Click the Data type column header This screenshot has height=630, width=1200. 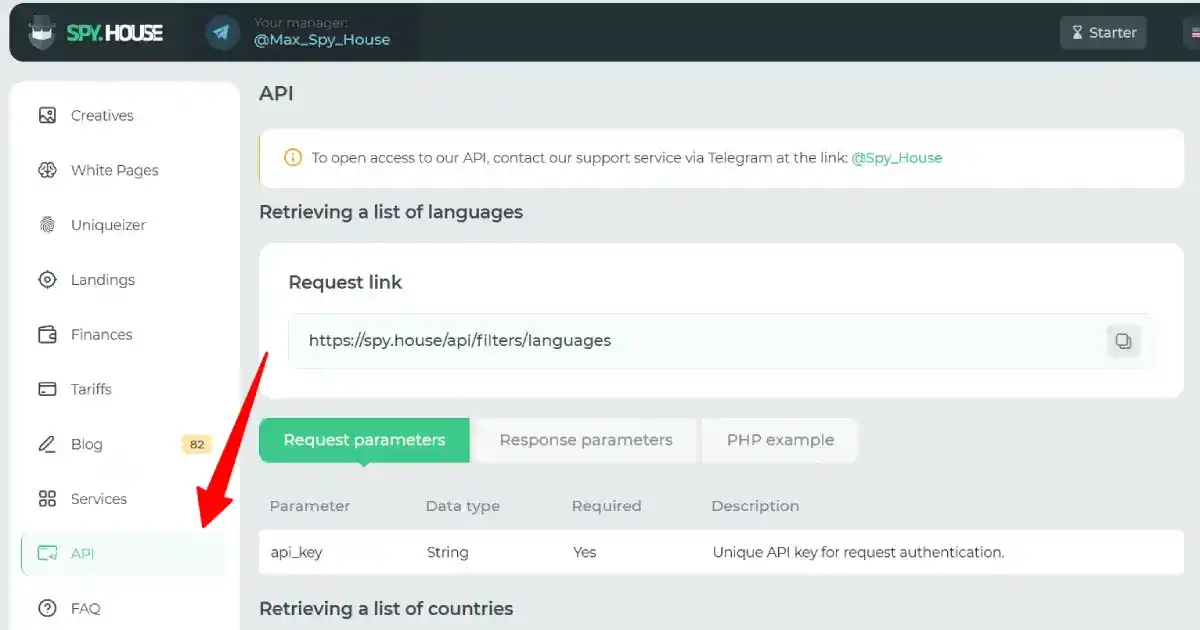[463, 506]
